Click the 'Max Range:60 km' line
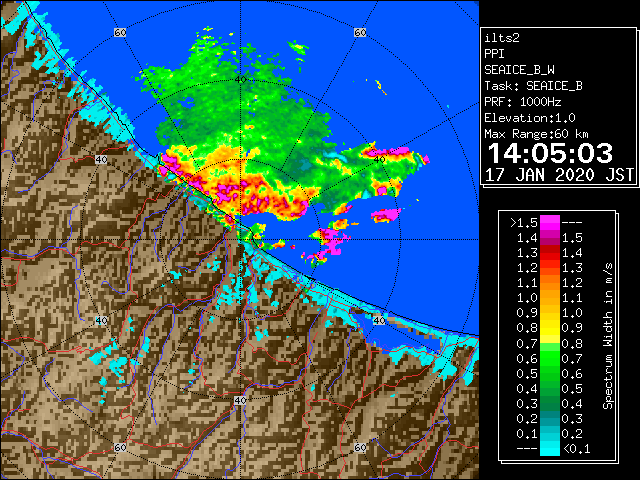 [536, 134]
